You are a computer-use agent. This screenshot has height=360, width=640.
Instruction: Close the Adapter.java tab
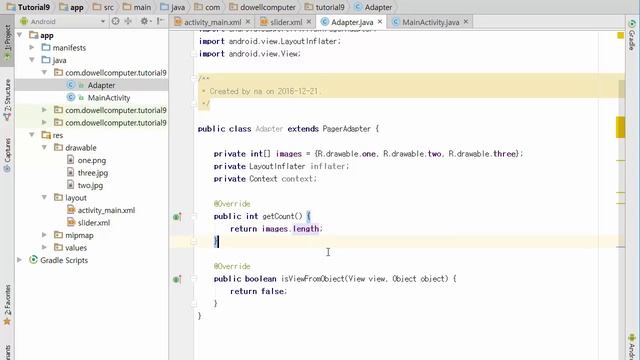380,22
